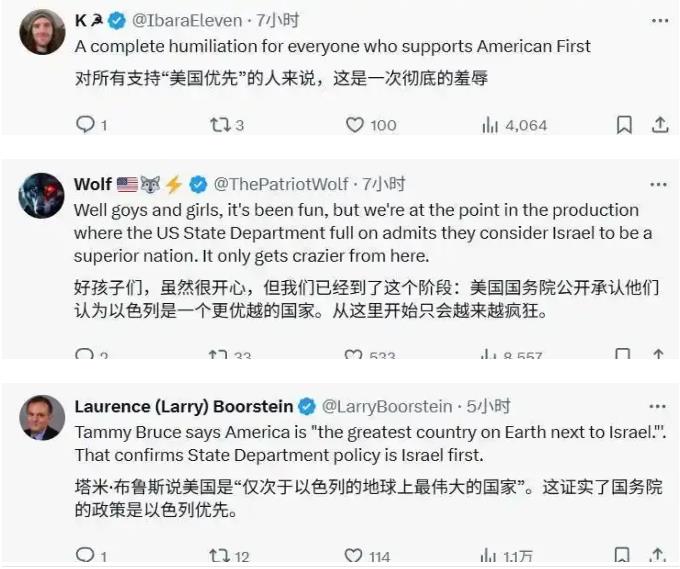The width and height of the screenshot is (680, 569).
Task: View analytics for IbaraEleven's tweet
Action: coord(490,125)
